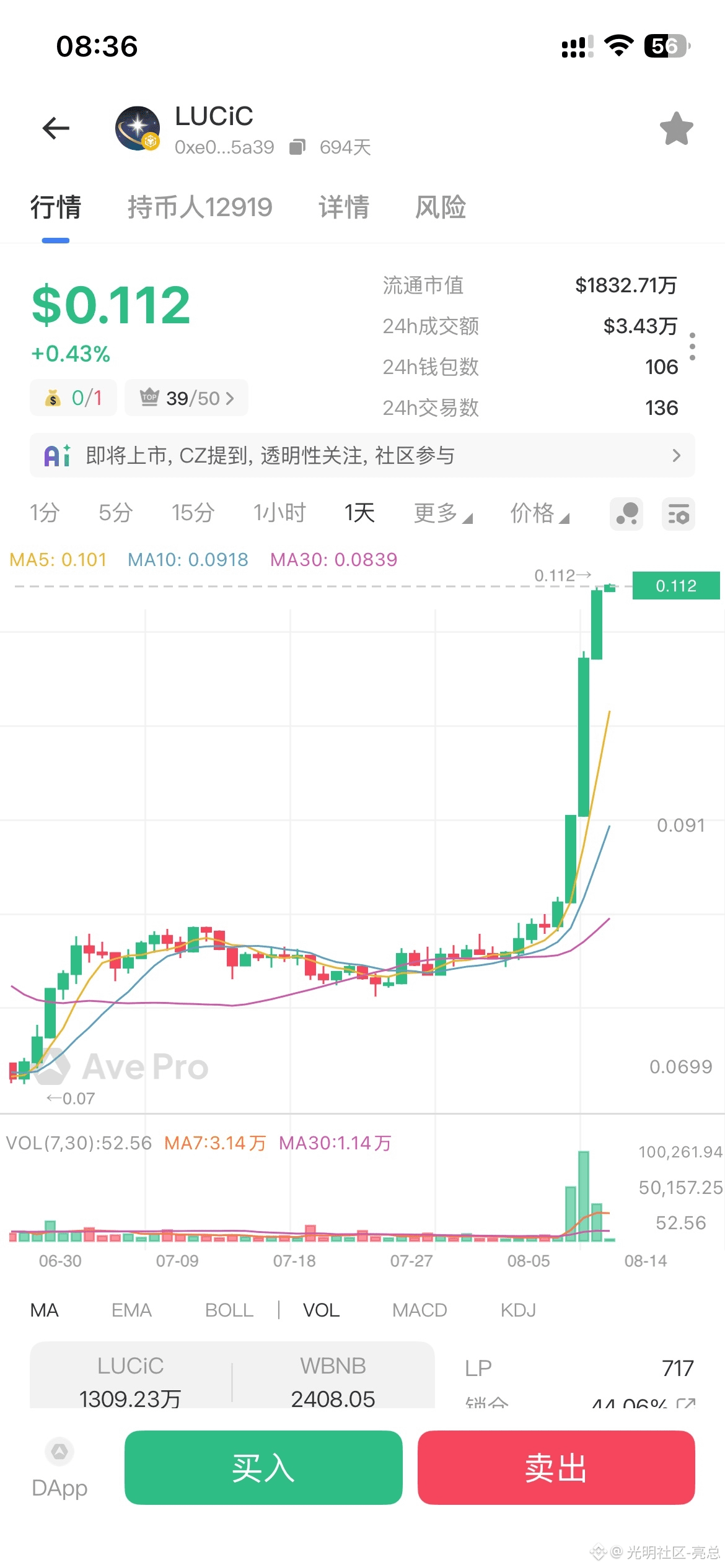Tap the tallest green volume bar

(x=584, y=1196)
